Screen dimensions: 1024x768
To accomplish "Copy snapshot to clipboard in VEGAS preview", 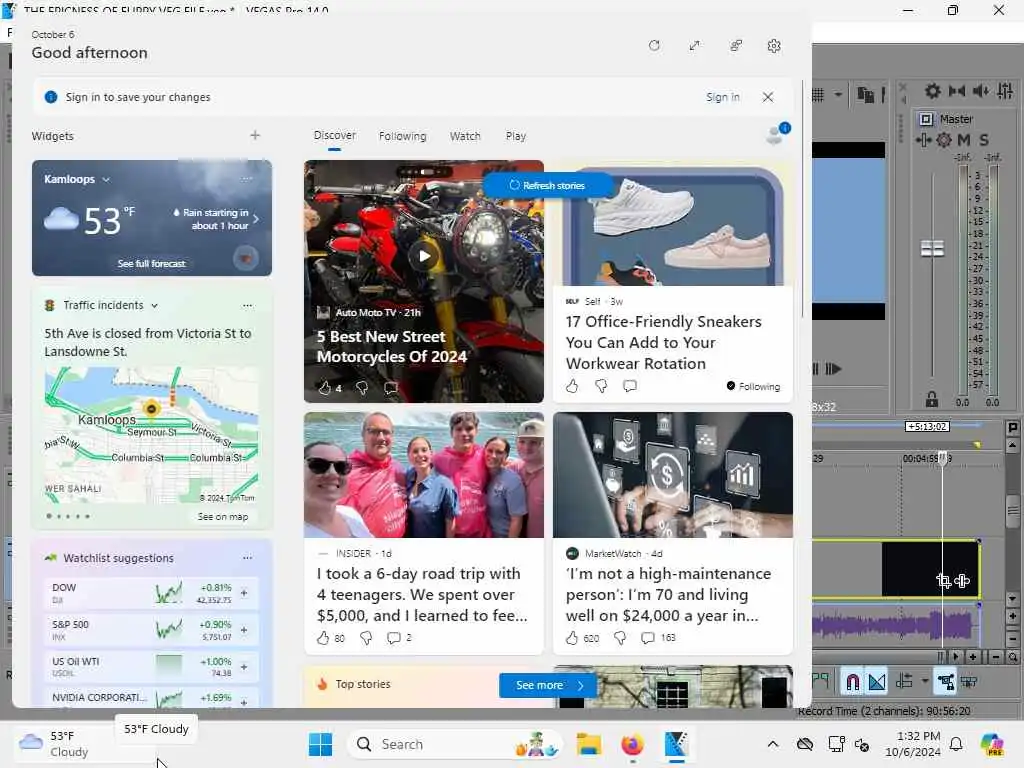I will point(866,95).
